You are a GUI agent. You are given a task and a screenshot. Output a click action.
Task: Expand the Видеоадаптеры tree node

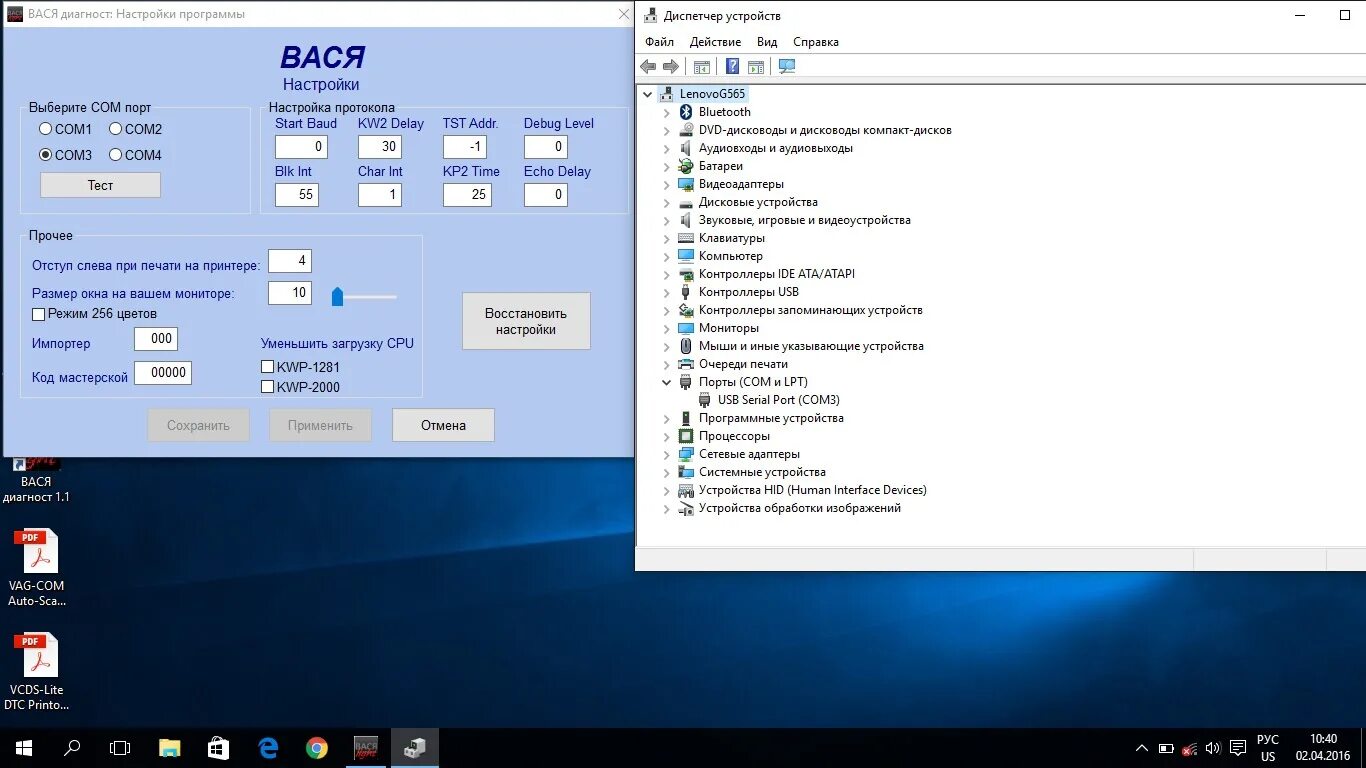click(x=667, y=184)
